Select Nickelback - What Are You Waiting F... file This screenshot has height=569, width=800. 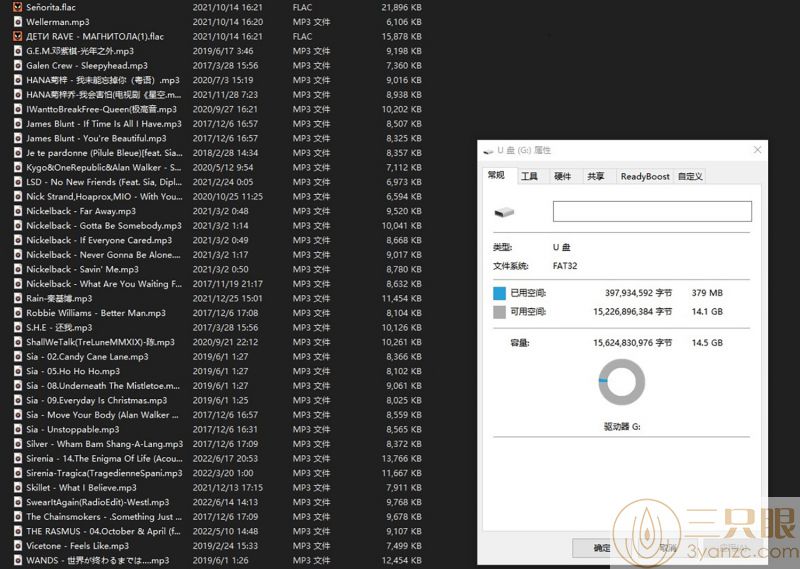[x=104, y=284]
